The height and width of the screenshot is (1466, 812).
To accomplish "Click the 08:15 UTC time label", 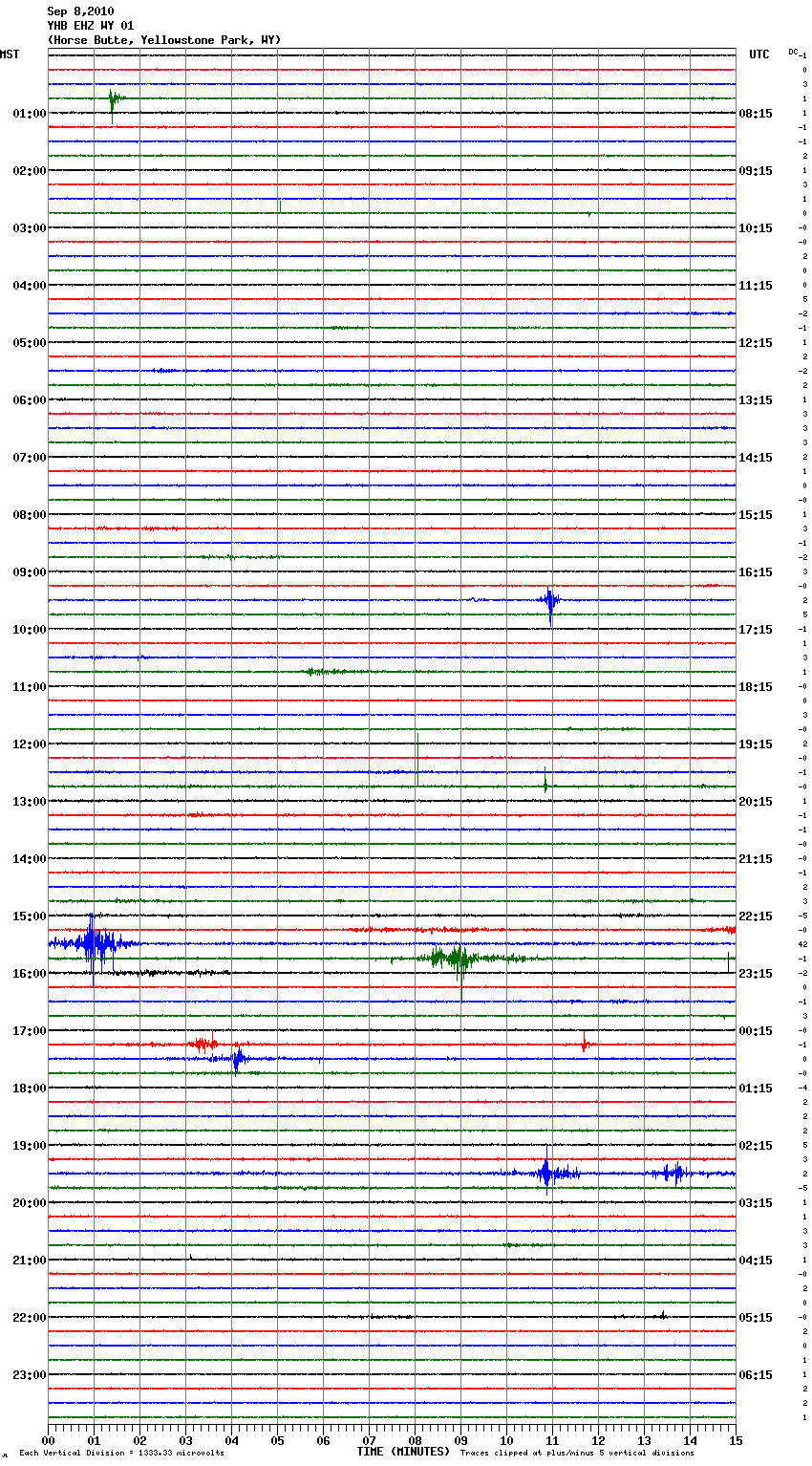I will click(756, 114).
